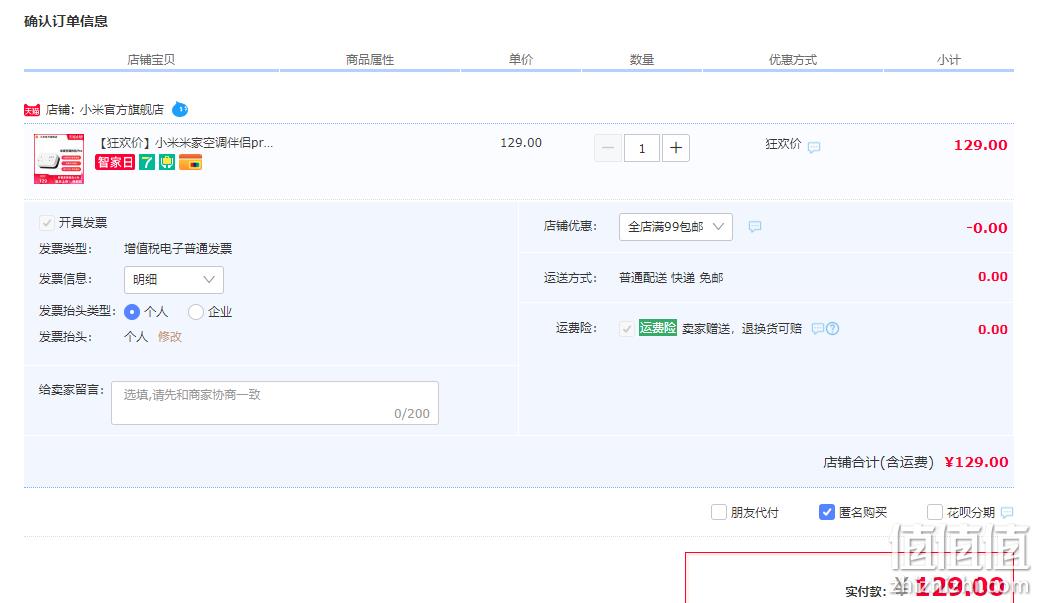The image size is (1039, 603).
Task: Open the product thumbnail image
Action: pos(59,158)
